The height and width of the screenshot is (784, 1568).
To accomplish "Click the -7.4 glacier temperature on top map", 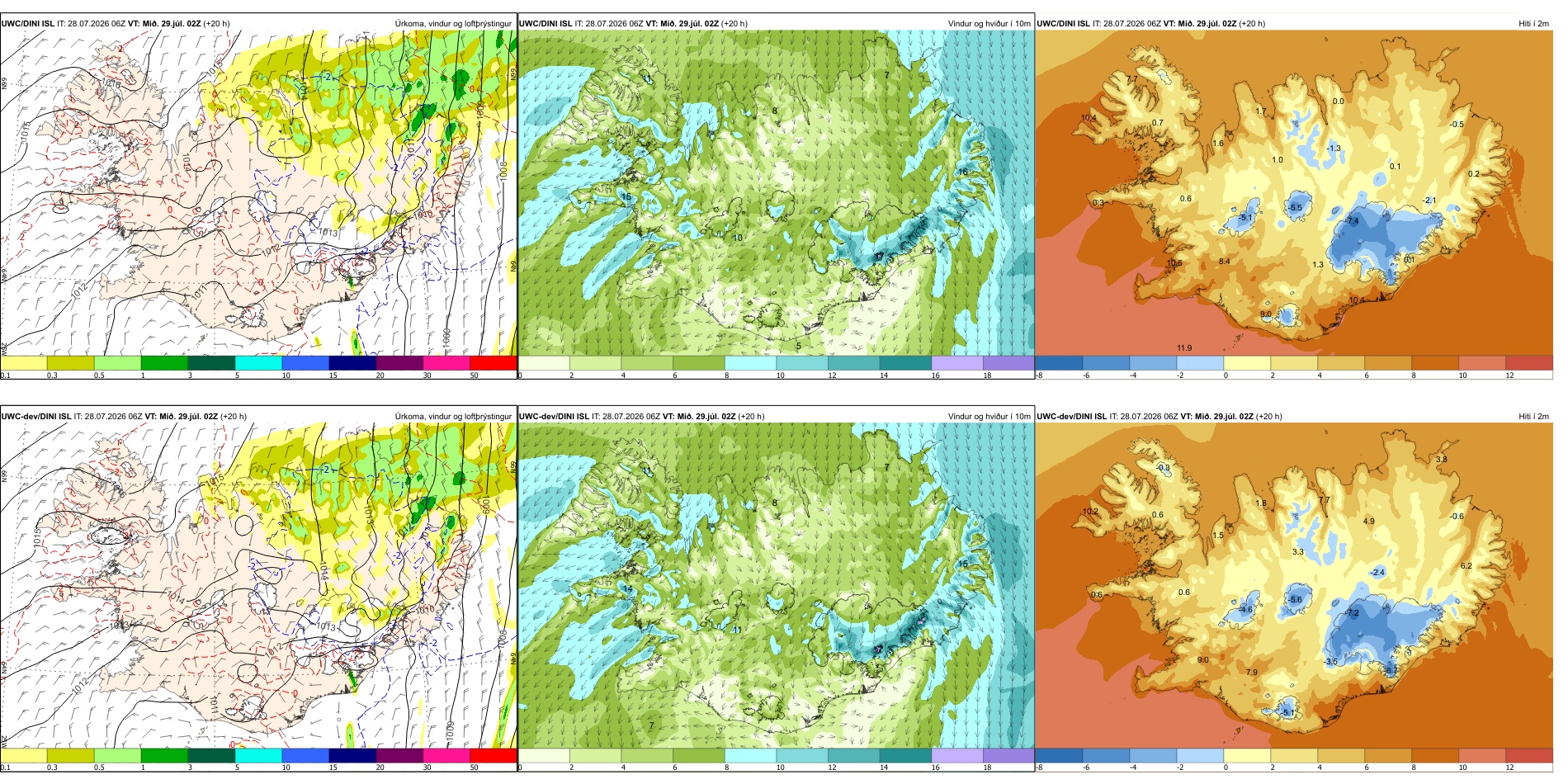I will click(1352, 221).
